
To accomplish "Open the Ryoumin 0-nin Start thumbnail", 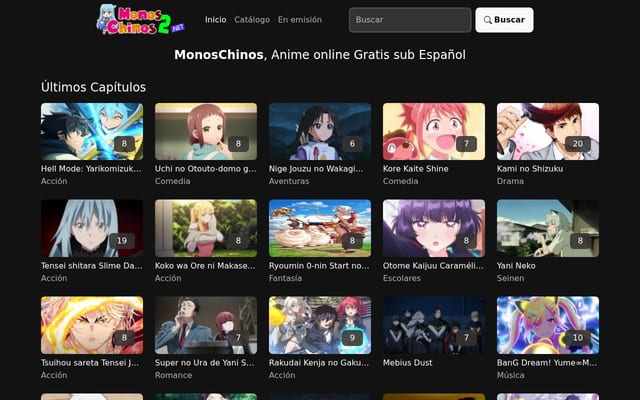I will 320,228.
